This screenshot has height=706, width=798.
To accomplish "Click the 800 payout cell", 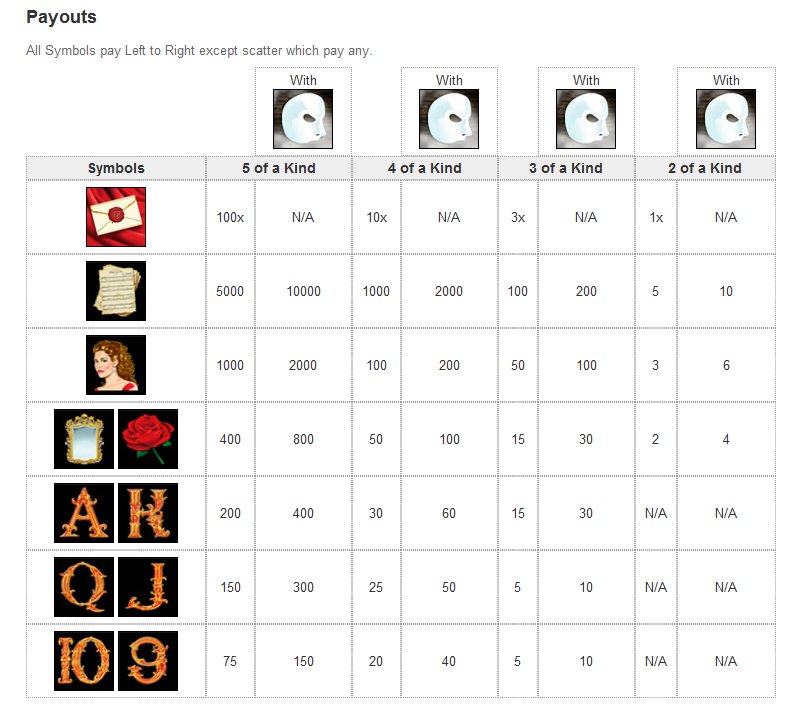I will click(x=303, y=439).
